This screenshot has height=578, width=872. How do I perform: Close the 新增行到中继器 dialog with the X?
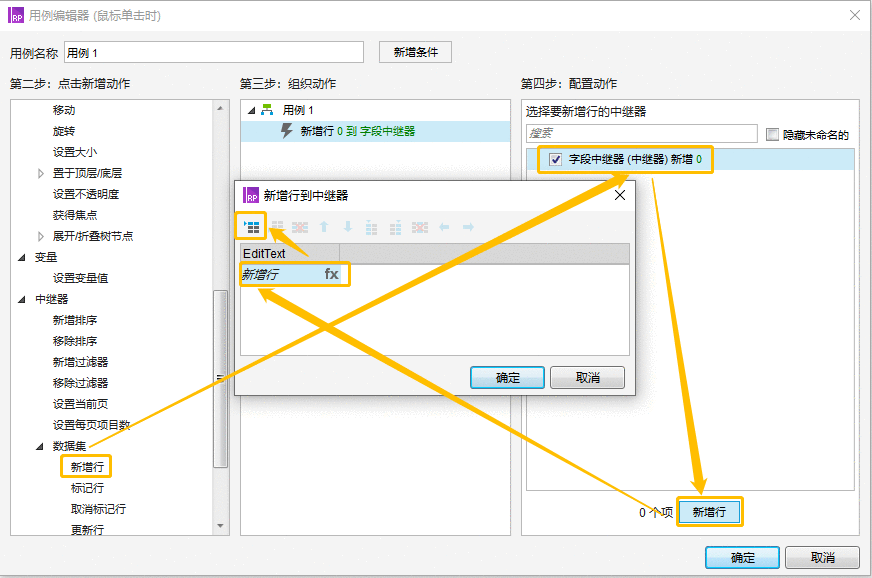(620, 195)
